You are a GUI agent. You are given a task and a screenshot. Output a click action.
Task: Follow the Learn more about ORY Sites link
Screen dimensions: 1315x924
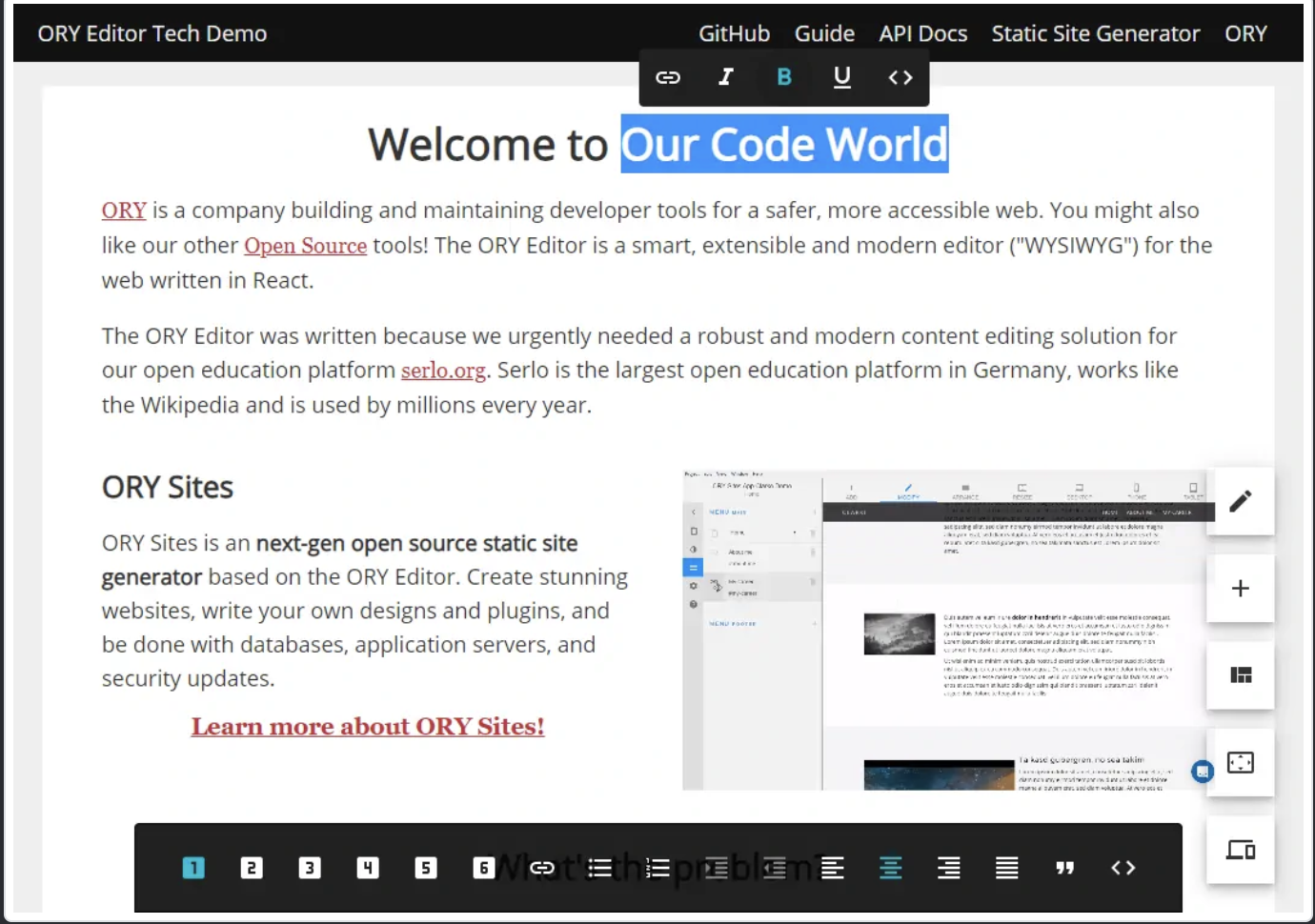(x=368, y=727)
